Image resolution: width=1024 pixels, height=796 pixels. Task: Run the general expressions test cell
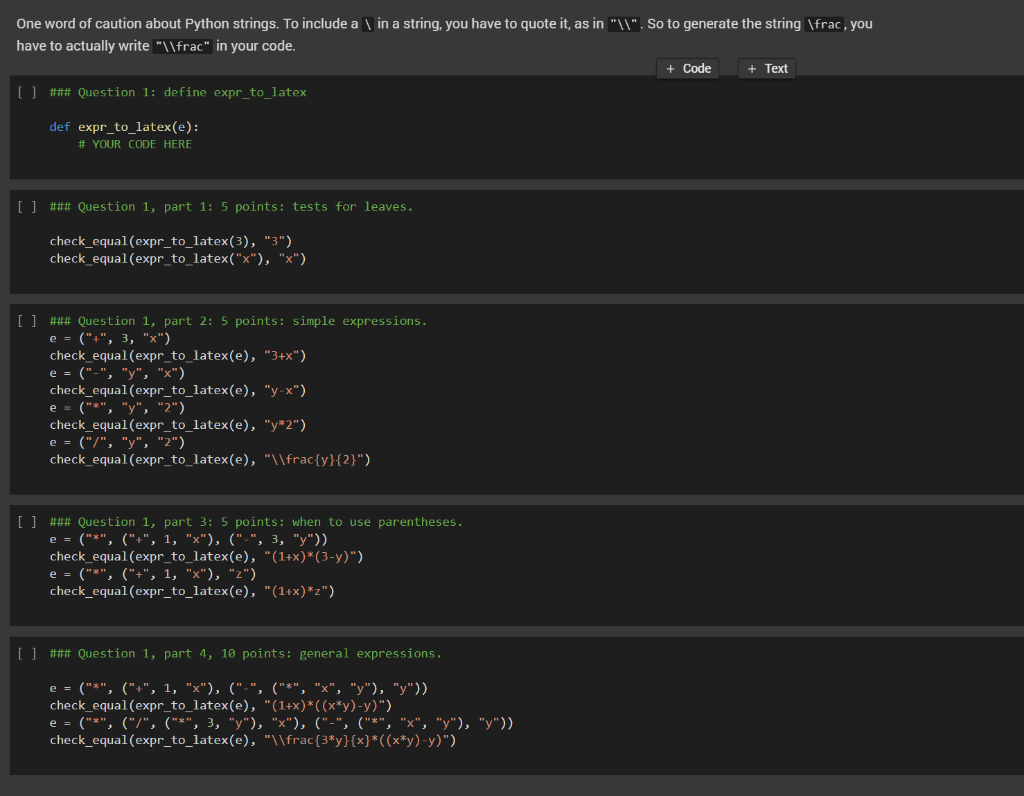(22, 653)
